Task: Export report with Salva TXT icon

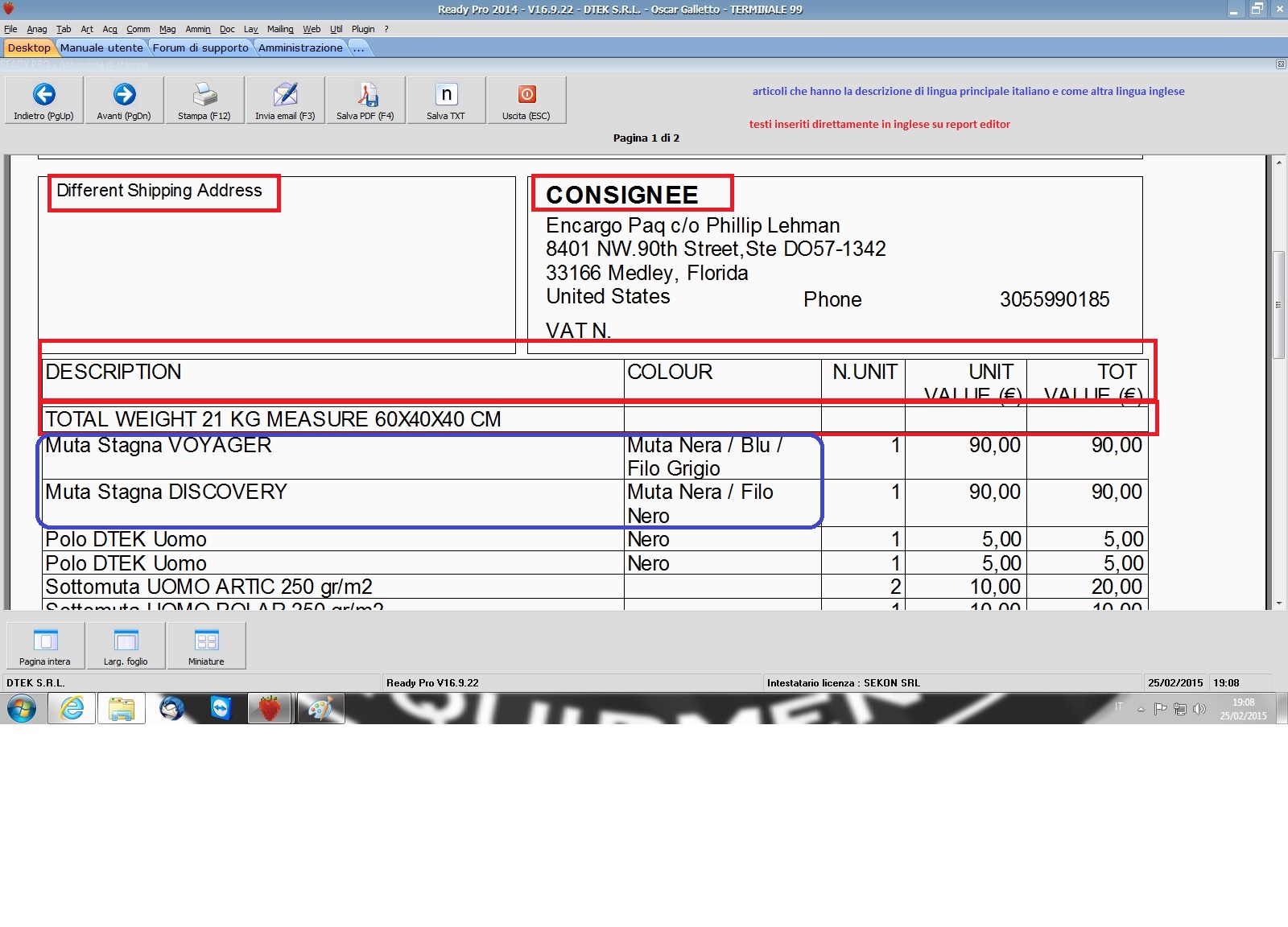Action: tap(446, 95)
